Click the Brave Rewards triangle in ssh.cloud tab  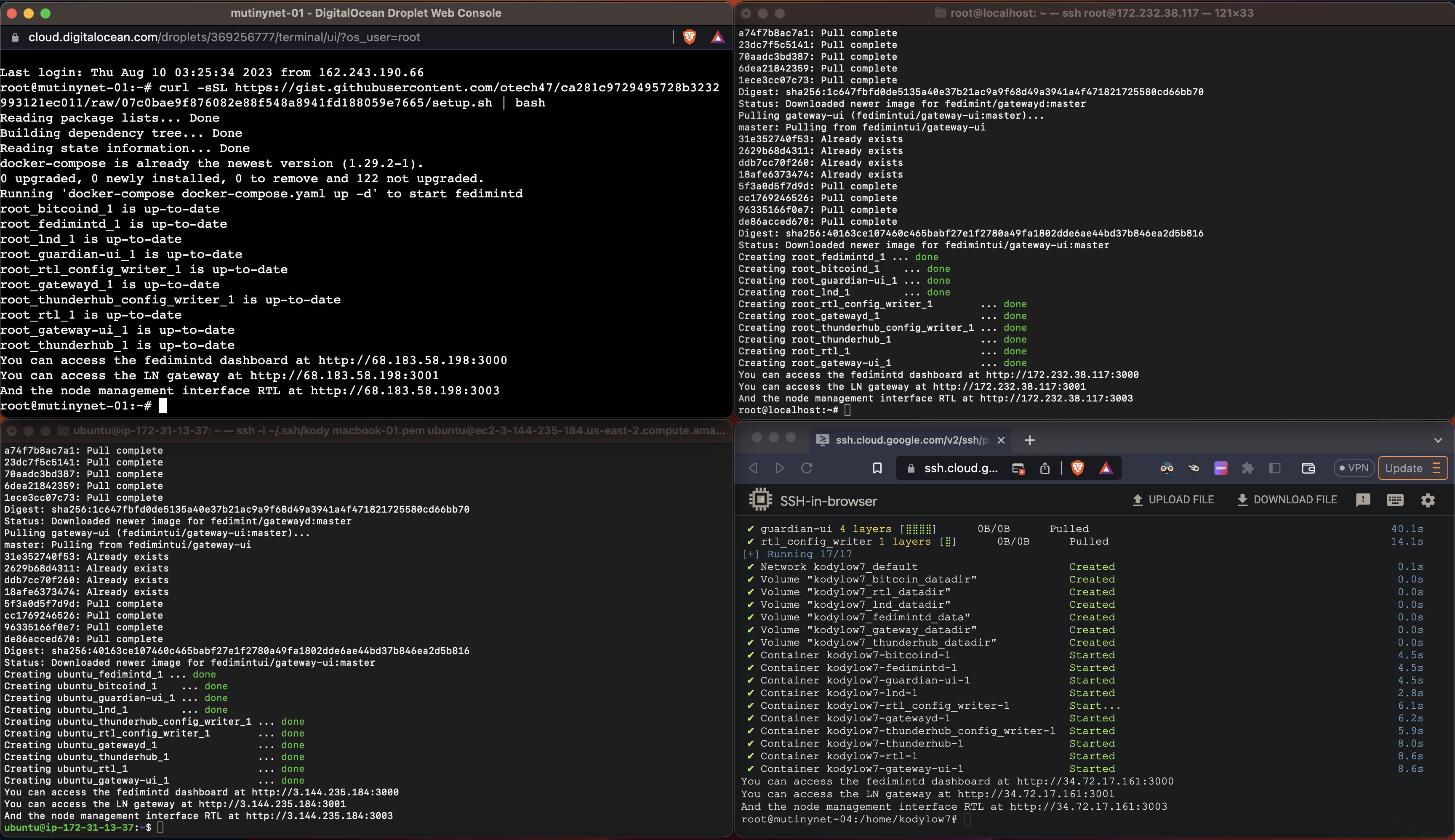[x=1105, y=468]
